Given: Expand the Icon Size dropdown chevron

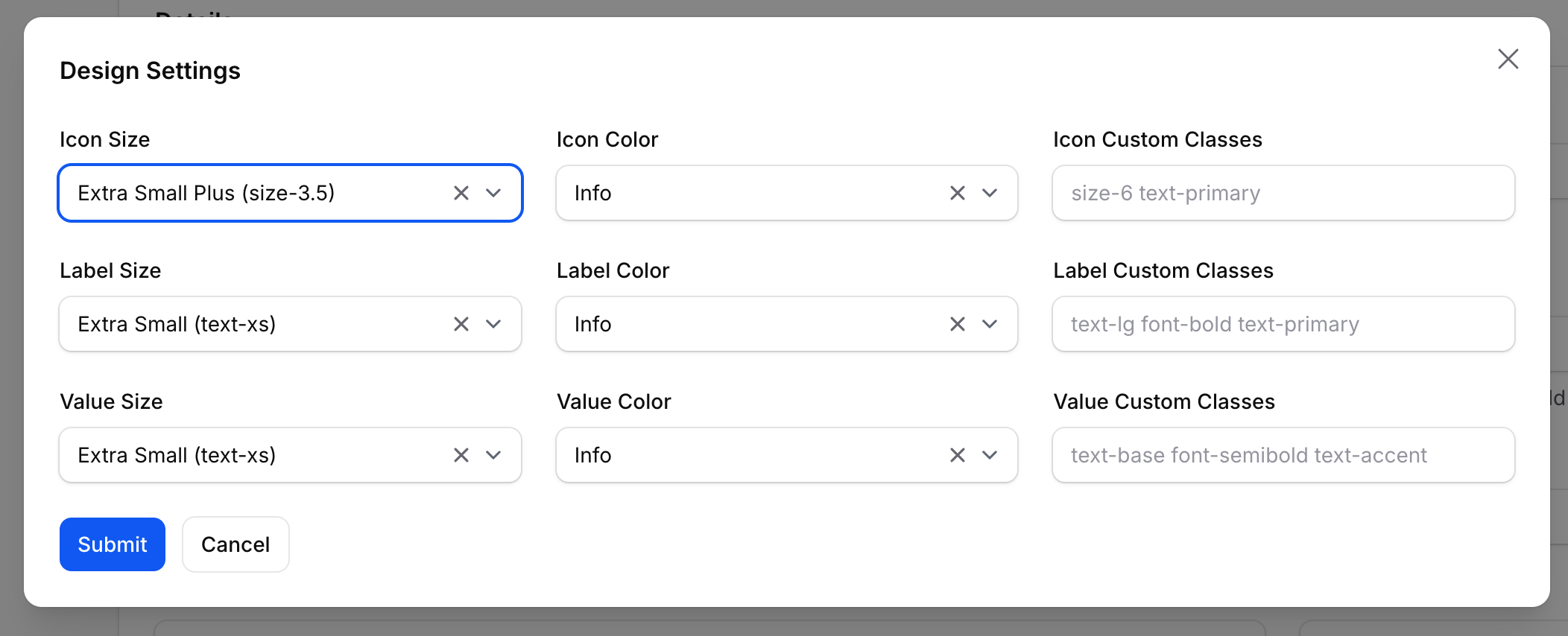Looking at the screenshot, I should point(493,193).
